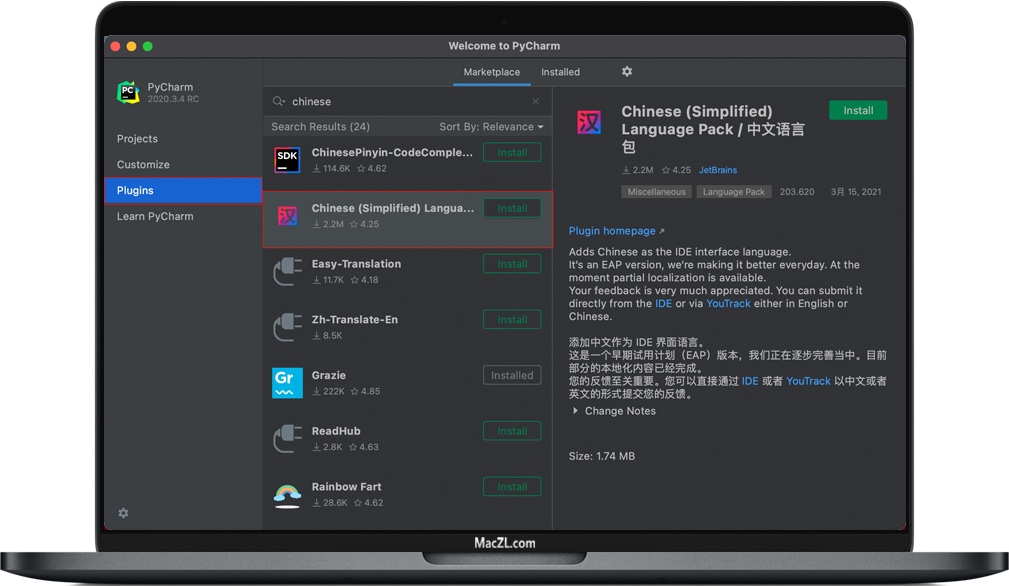
Task: Click Grazie's Installed button
Action: tap(512, 375)
